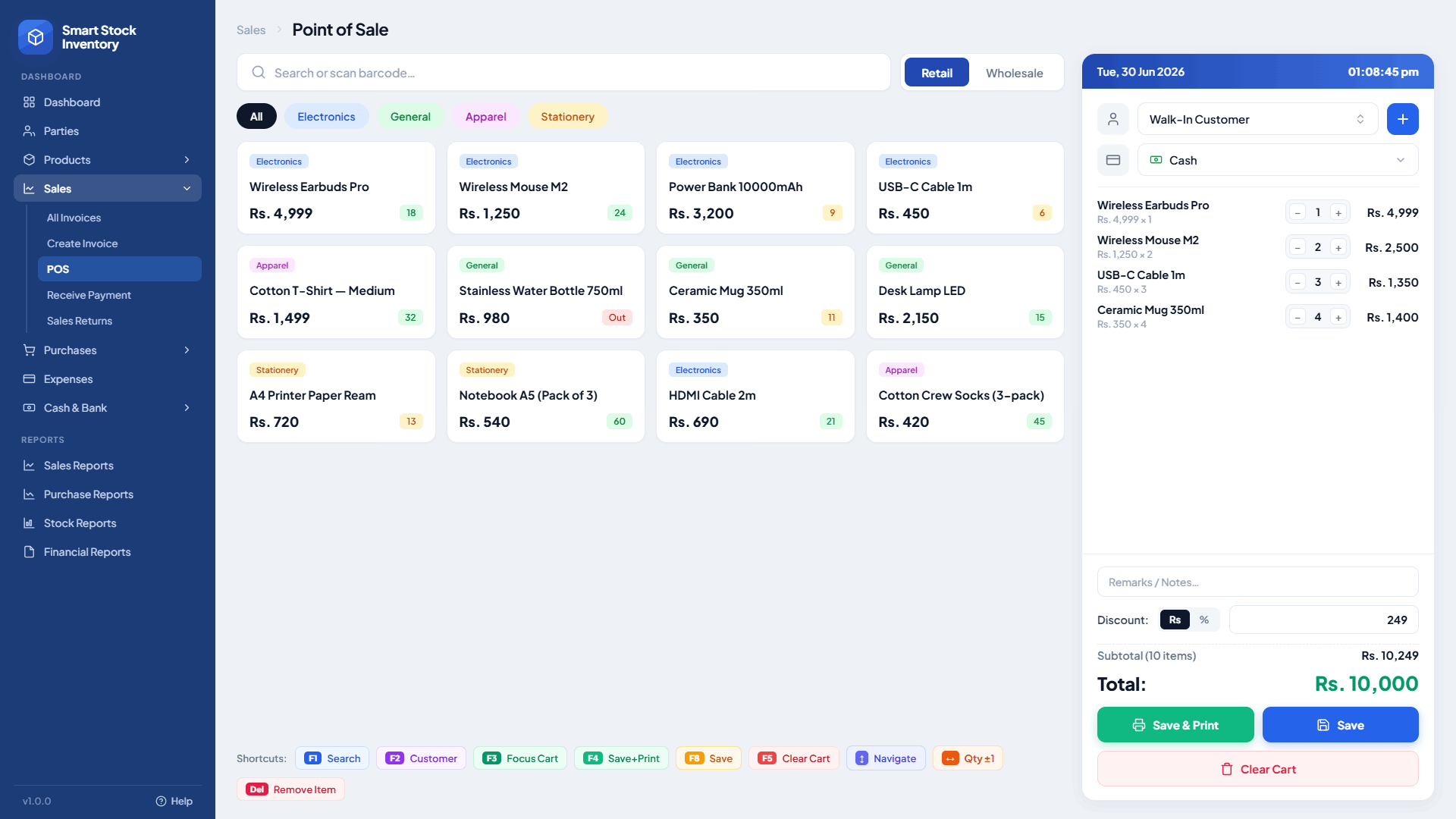
Task: Add Notebook A5 (Pack of 3) to cart
Action: point(546,397)
